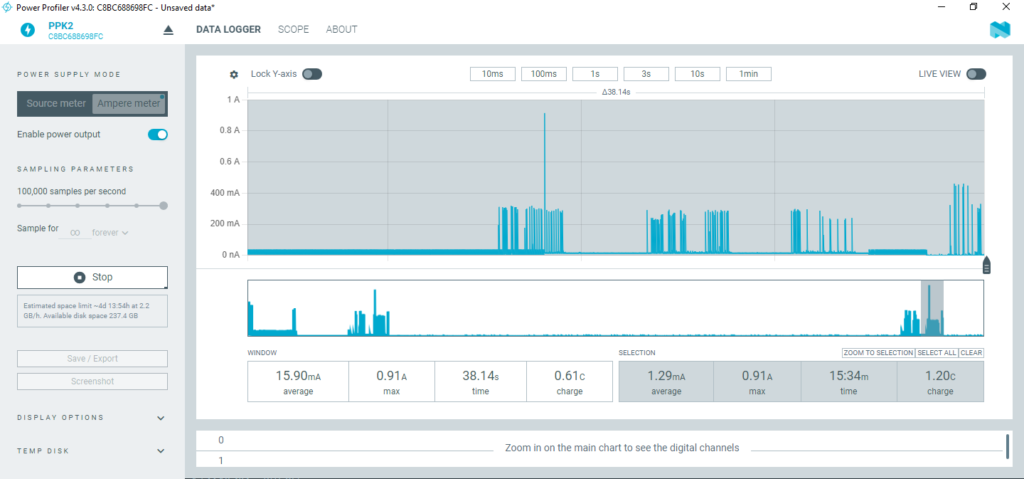Expand the TEMP DISK section
The height and width of the screenshot is (479, 1024).
click(x=92, y=451)
